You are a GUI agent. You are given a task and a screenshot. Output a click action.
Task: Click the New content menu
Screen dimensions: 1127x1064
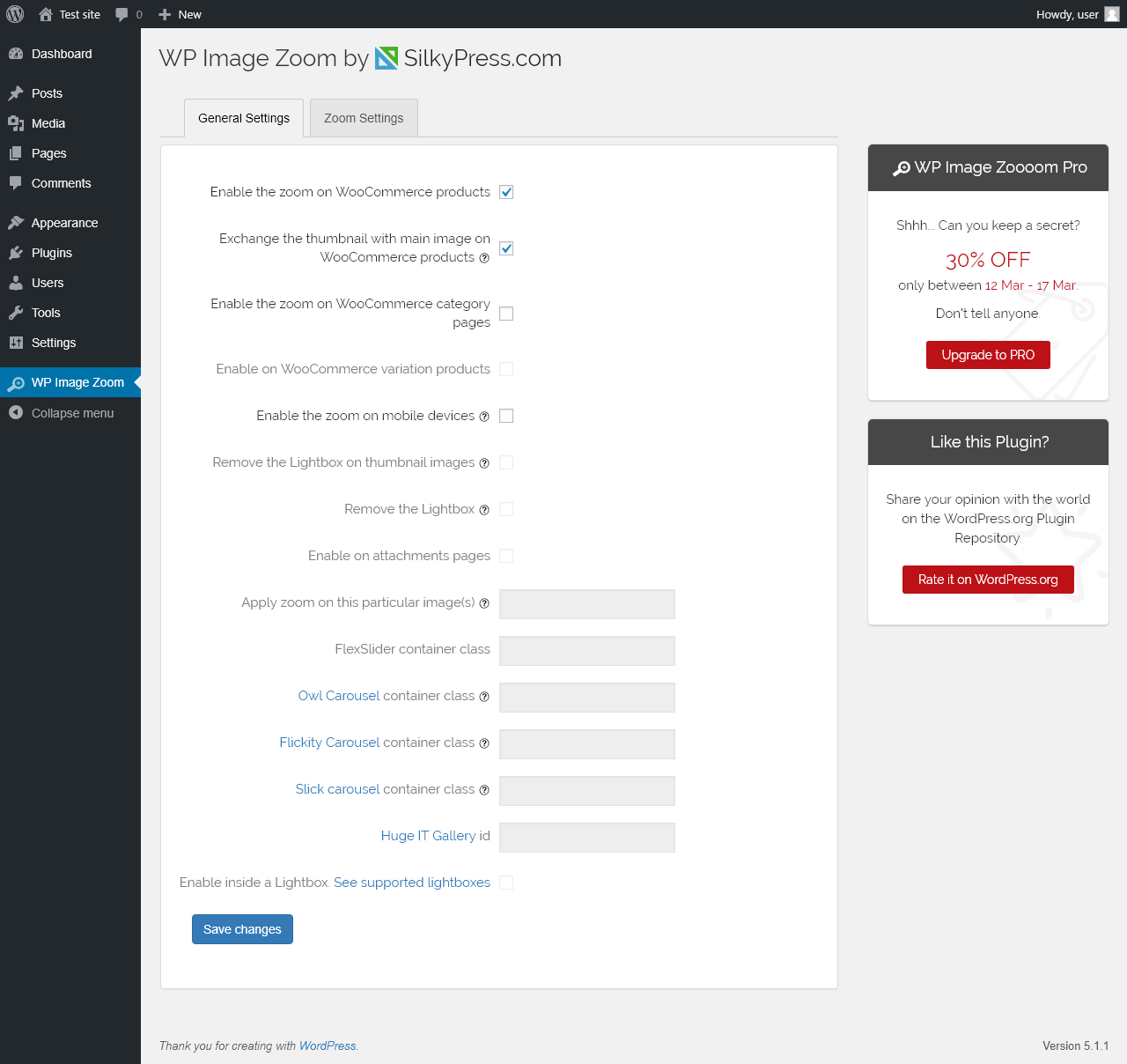click(180, 14)
